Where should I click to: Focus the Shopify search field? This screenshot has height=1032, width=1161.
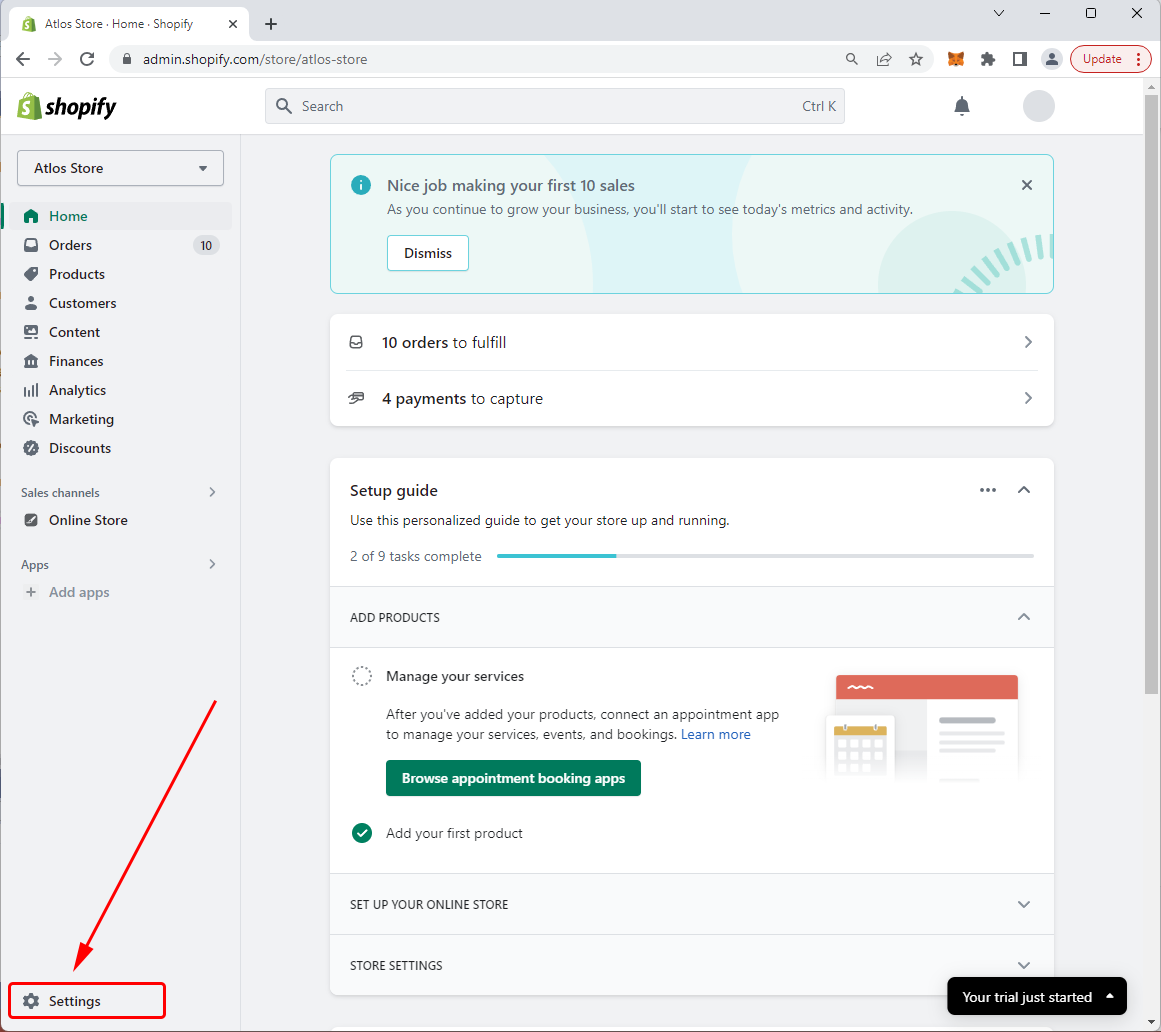tap(555, 106)
